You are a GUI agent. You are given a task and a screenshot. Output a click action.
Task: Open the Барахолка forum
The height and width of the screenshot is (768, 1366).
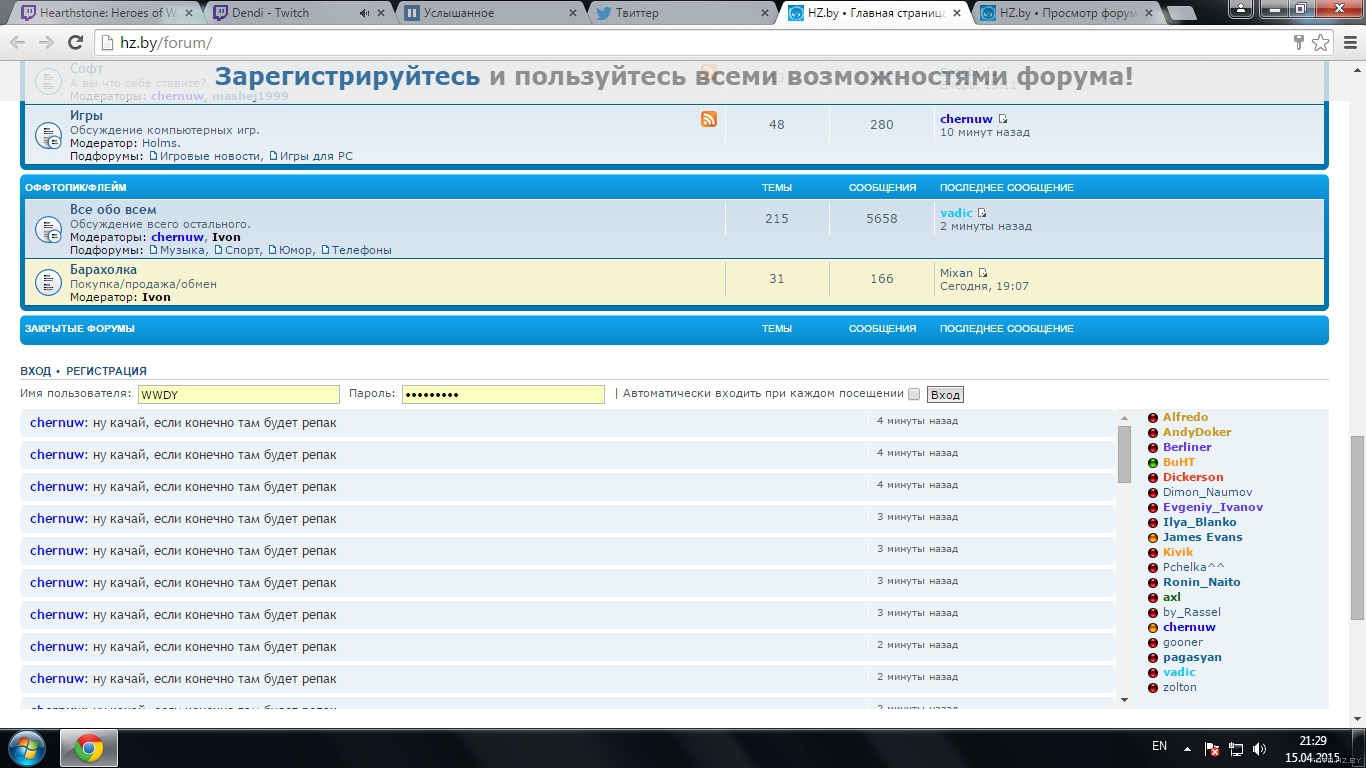(x=103, y=270)
